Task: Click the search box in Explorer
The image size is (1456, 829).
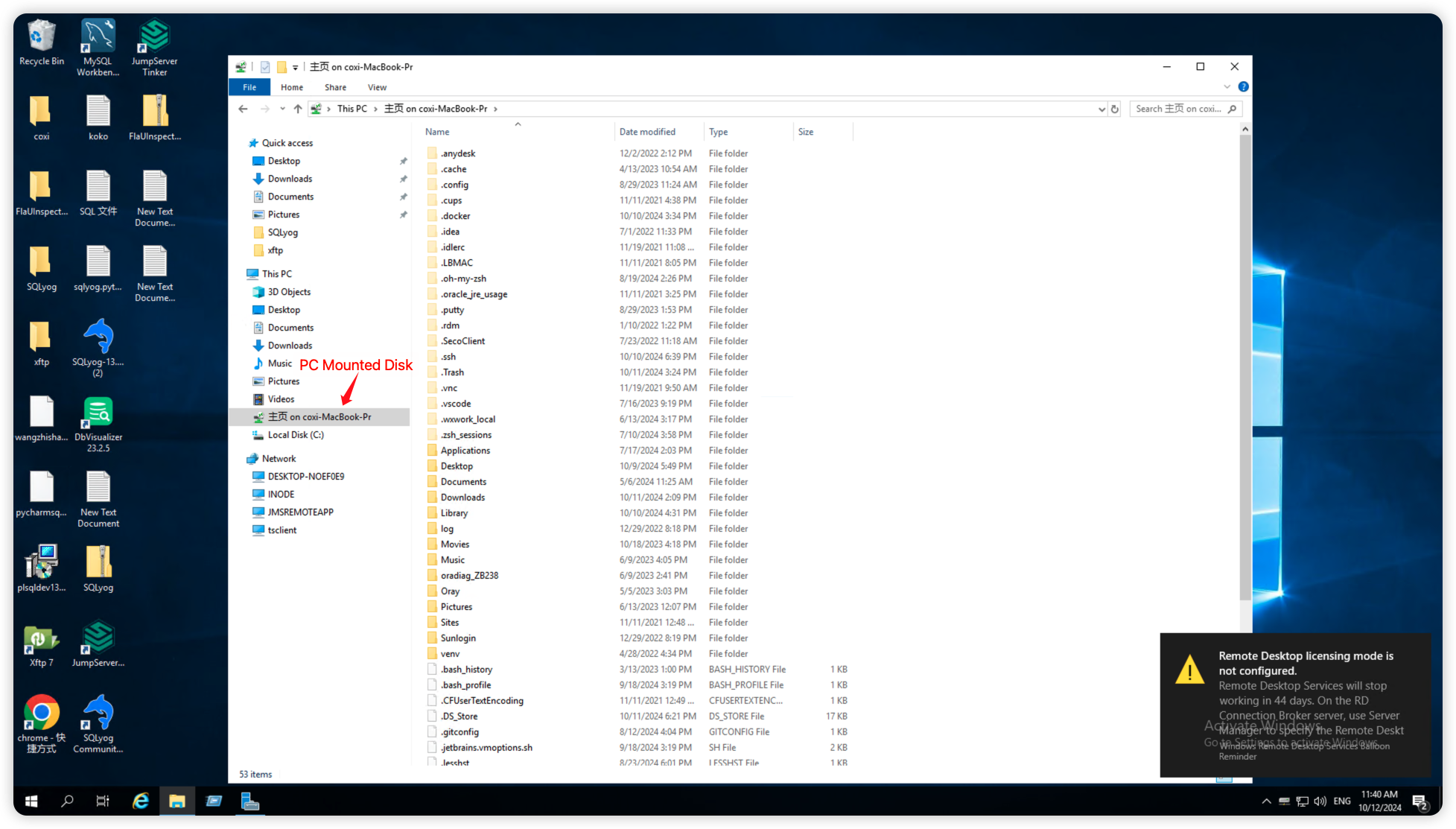Action: 1184,109
